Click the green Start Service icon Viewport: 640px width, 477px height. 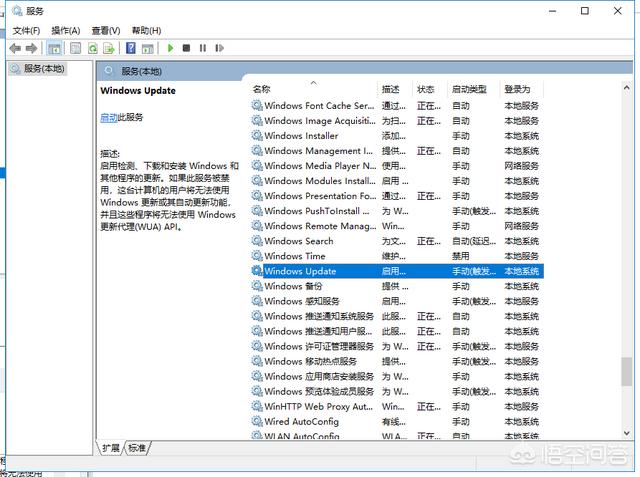(x=171, y=48)
